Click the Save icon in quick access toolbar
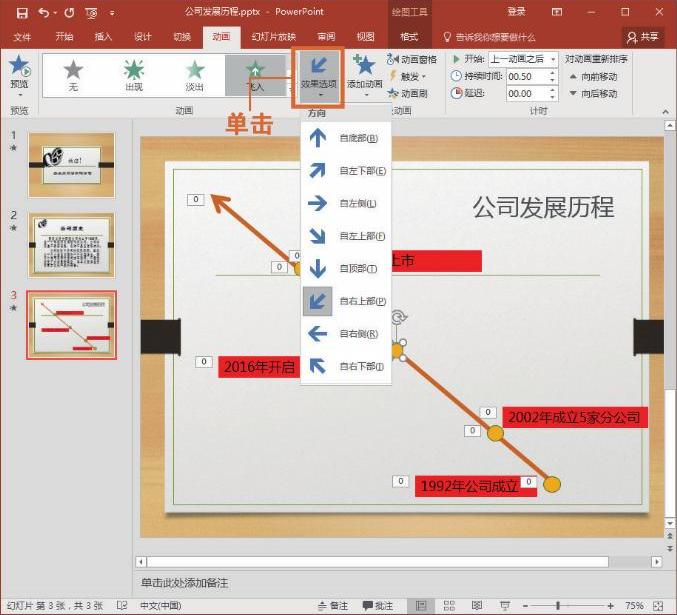Screen dimensions: 677x615 [22, 13]
